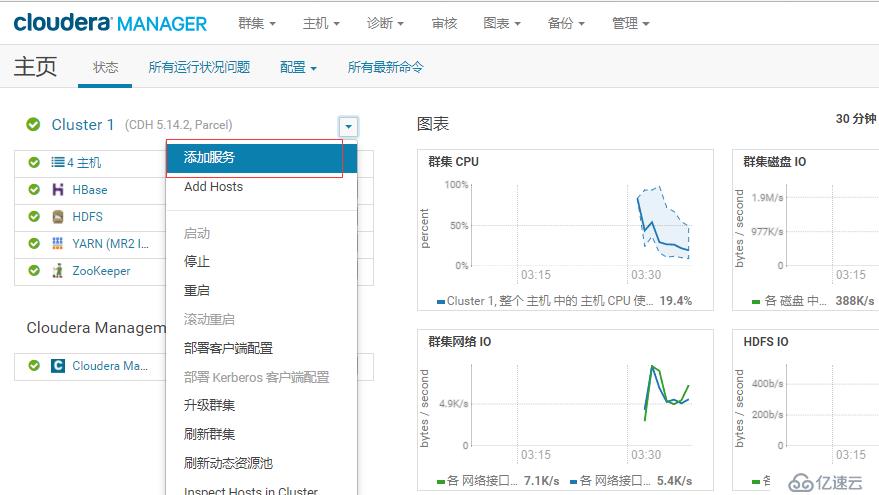Screen dimensions: 879x495
Task: Click the green health icon beside 4 主机
Action: [34, 163]
